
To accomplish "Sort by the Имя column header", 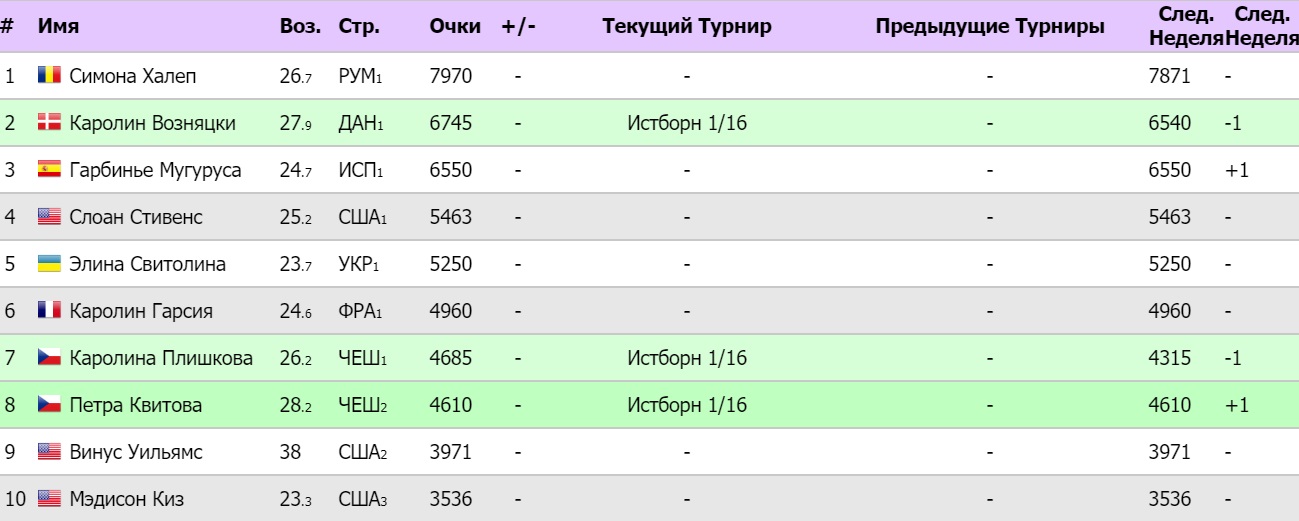I will 58,27.
